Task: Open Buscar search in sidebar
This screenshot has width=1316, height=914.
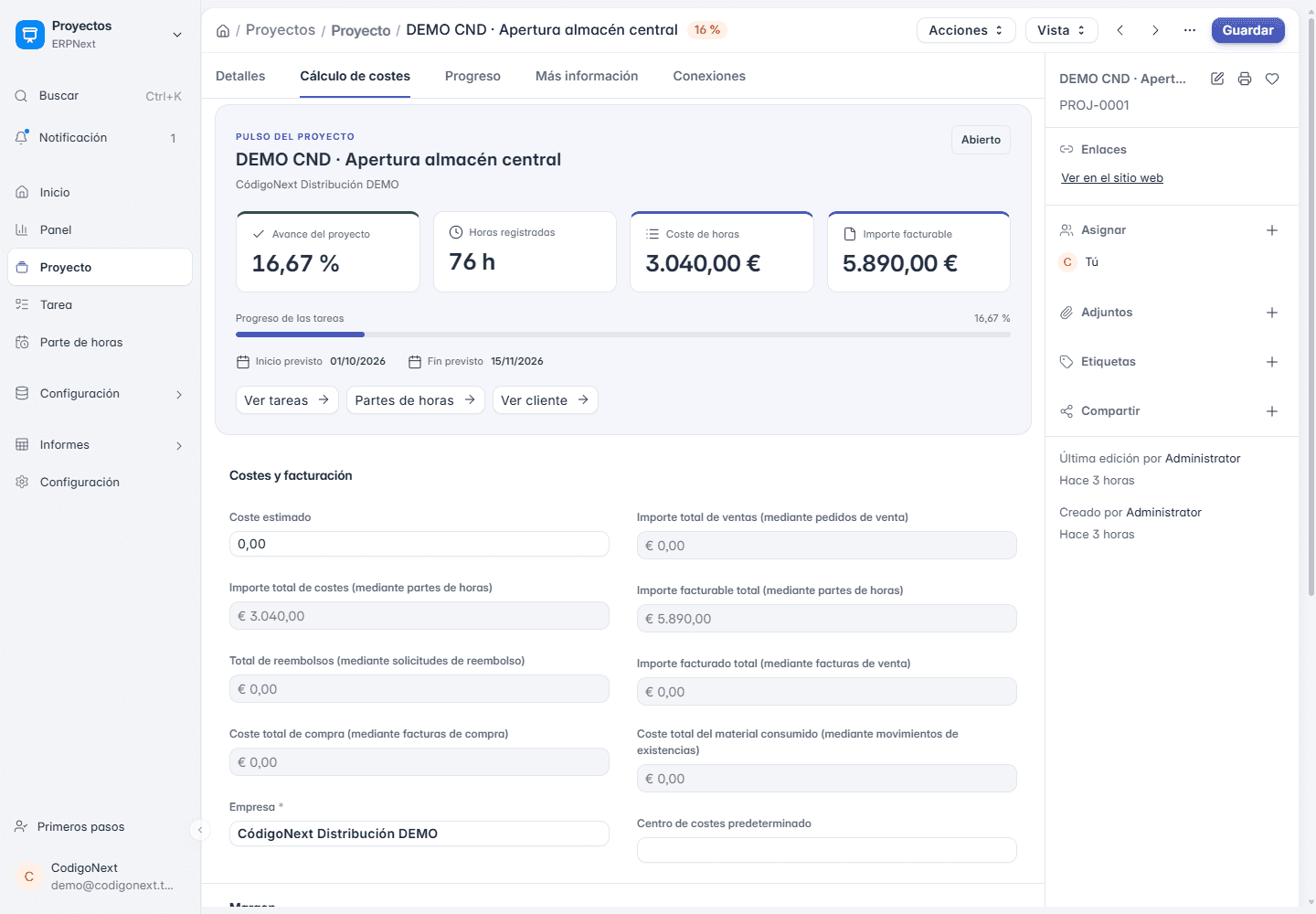Action: point(100,96)
